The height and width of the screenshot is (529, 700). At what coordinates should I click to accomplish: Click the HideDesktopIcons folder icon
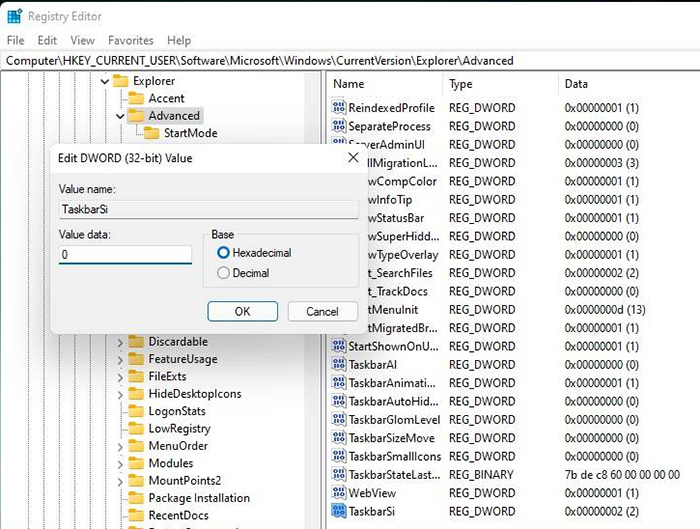136,394
